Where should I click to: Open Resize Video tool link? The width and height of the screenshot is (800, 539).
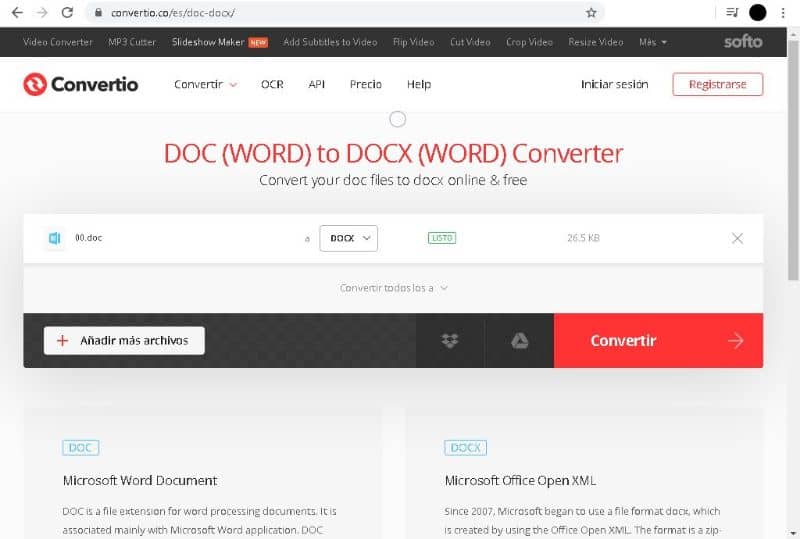click(596, 42)
